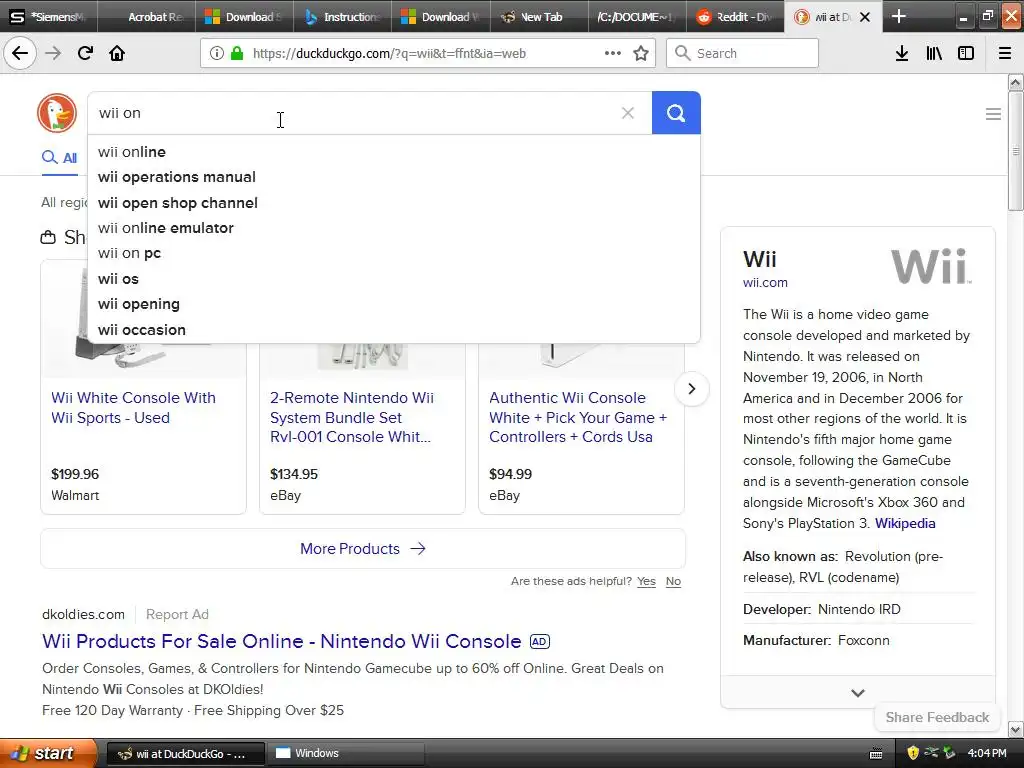The width and height of the screenshot is (1024, 768).
Task: Reload the current page
Action: point(85,53)
